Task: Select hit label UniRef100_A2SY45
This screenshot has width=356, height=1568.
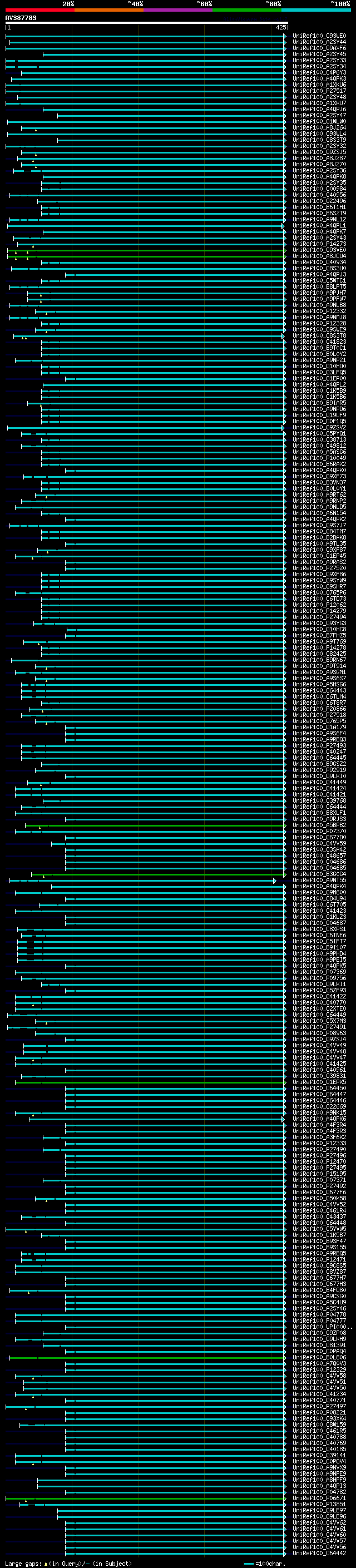Action: (x=319, y=54)
